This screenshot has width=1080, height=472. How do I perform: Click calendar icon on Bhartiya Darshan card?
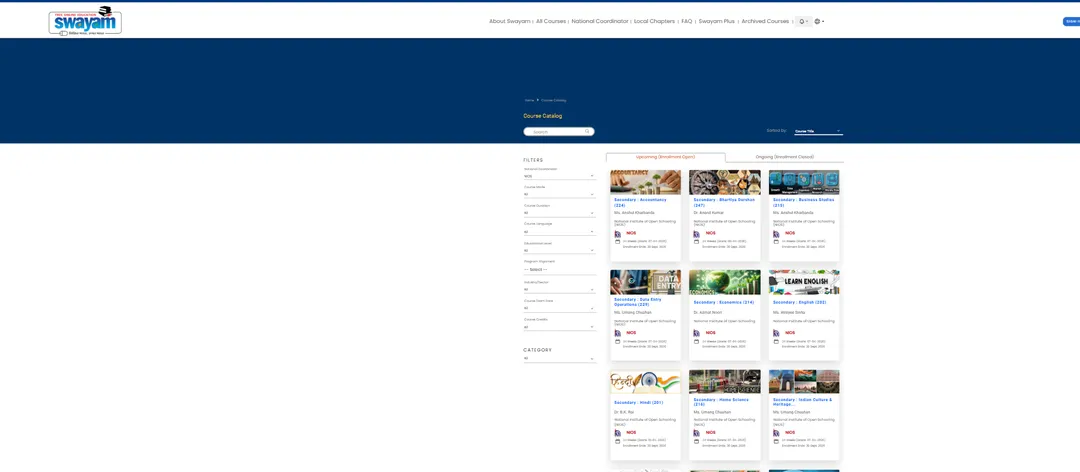click(696, 242)
